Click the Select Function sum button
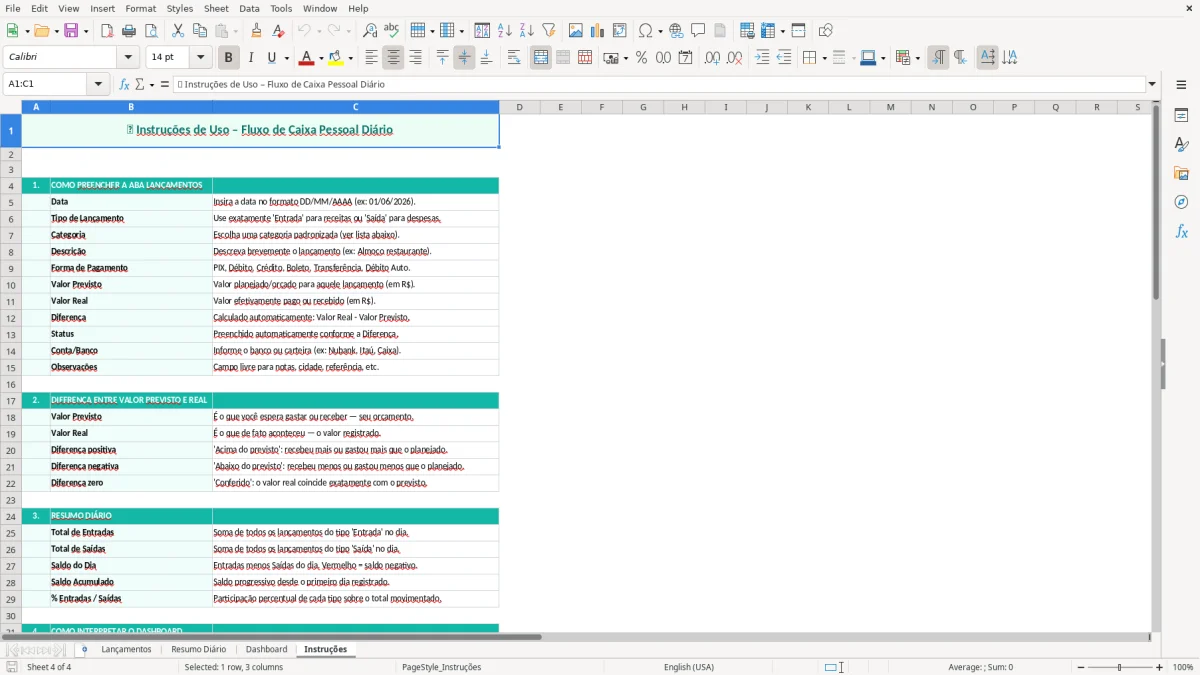The image size is (1200, 675). [x=139, y=84]
